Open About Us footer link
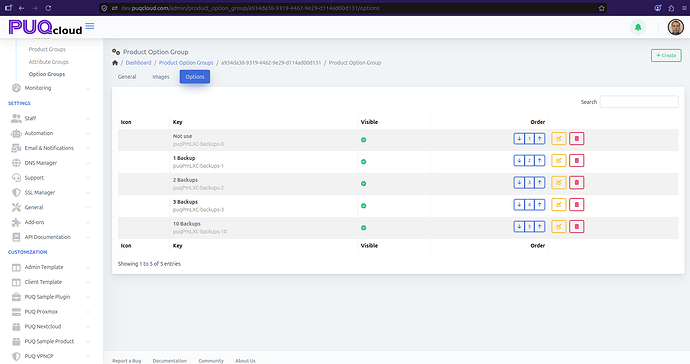 [245, 361]
